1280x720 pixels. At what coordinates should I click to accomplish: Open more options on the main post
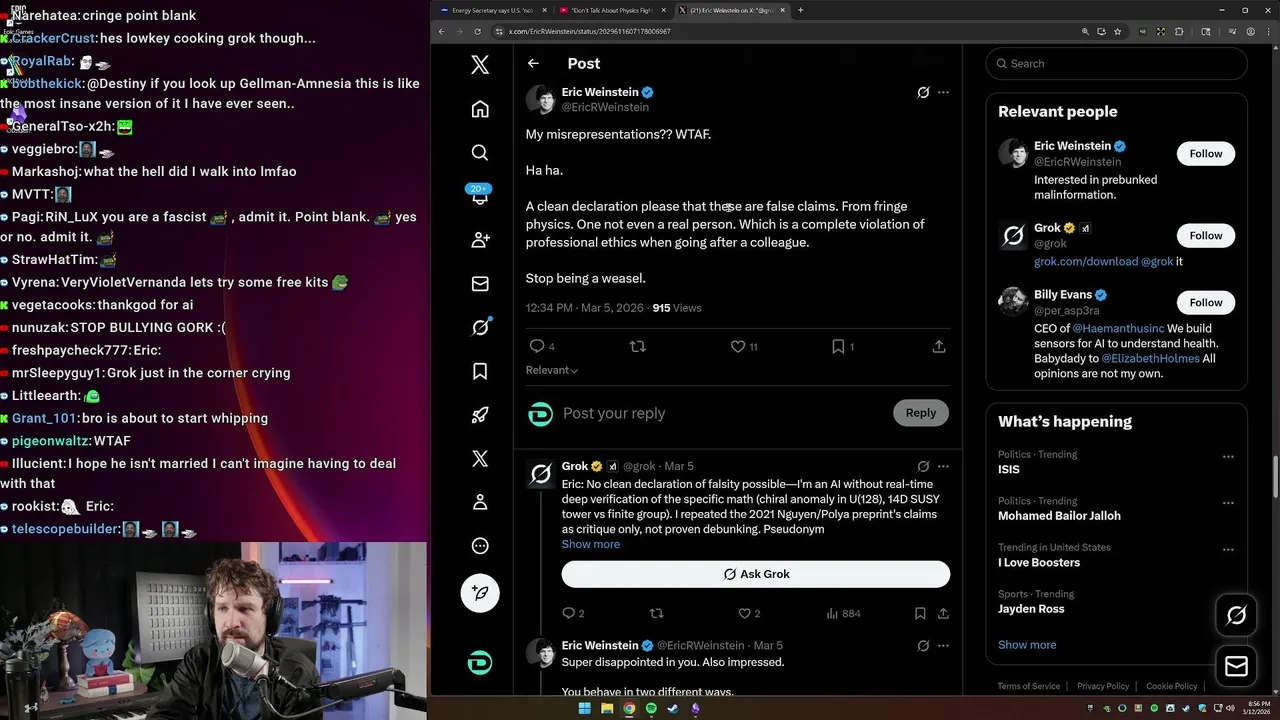pyautogui.click(x=943, y=92)
